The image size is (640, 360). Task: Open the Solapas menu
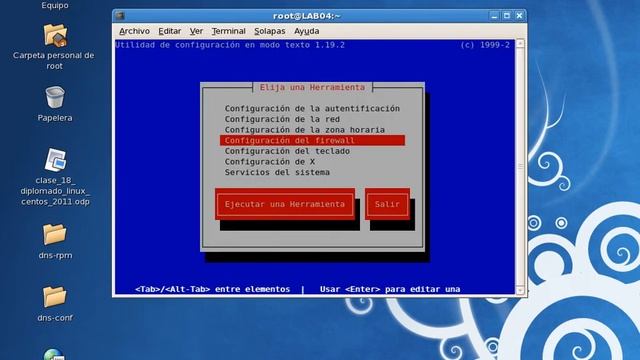[269, 31]
